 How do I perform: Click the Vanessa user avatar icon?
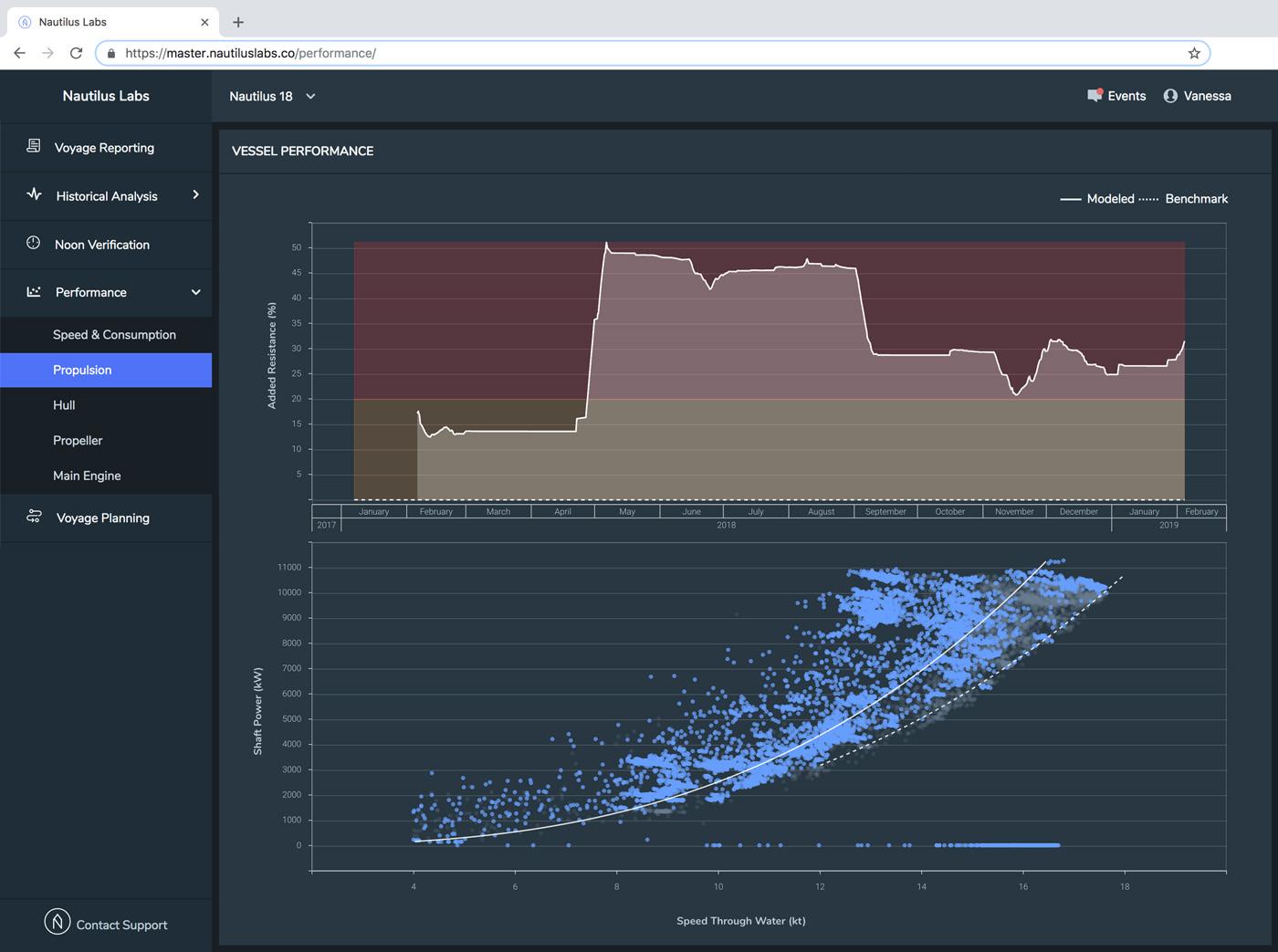pyautogui.click(x=1170, y=96)
